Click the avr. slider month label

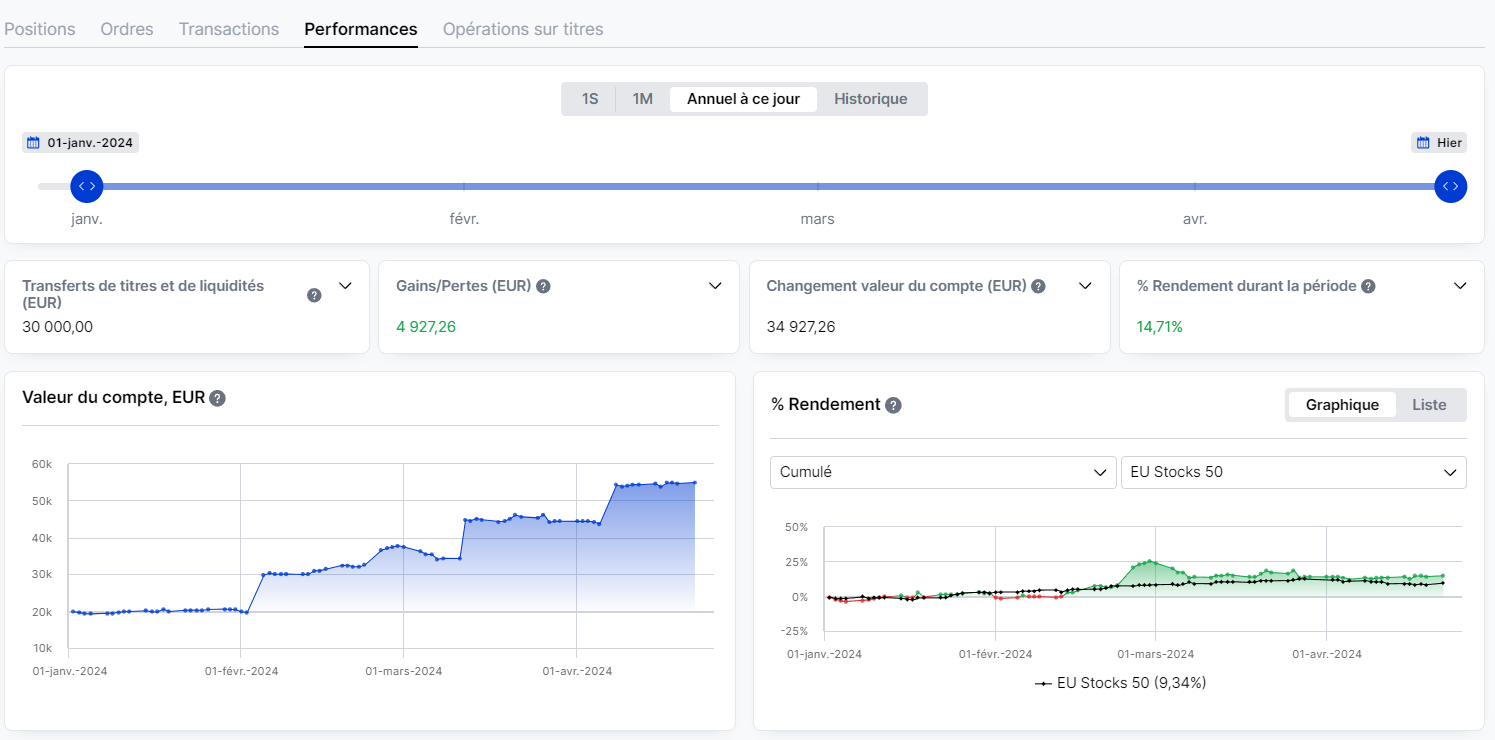point(1195,219)
